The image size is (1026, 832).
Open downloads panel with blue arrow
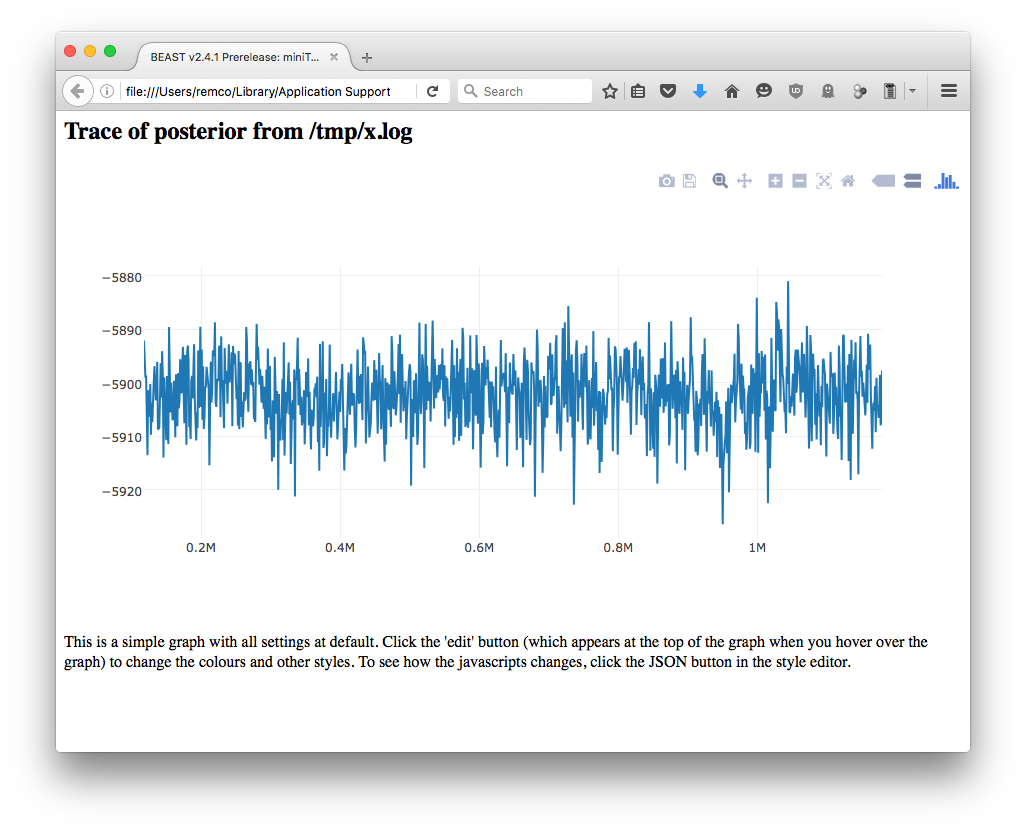[x=699, y=92]
